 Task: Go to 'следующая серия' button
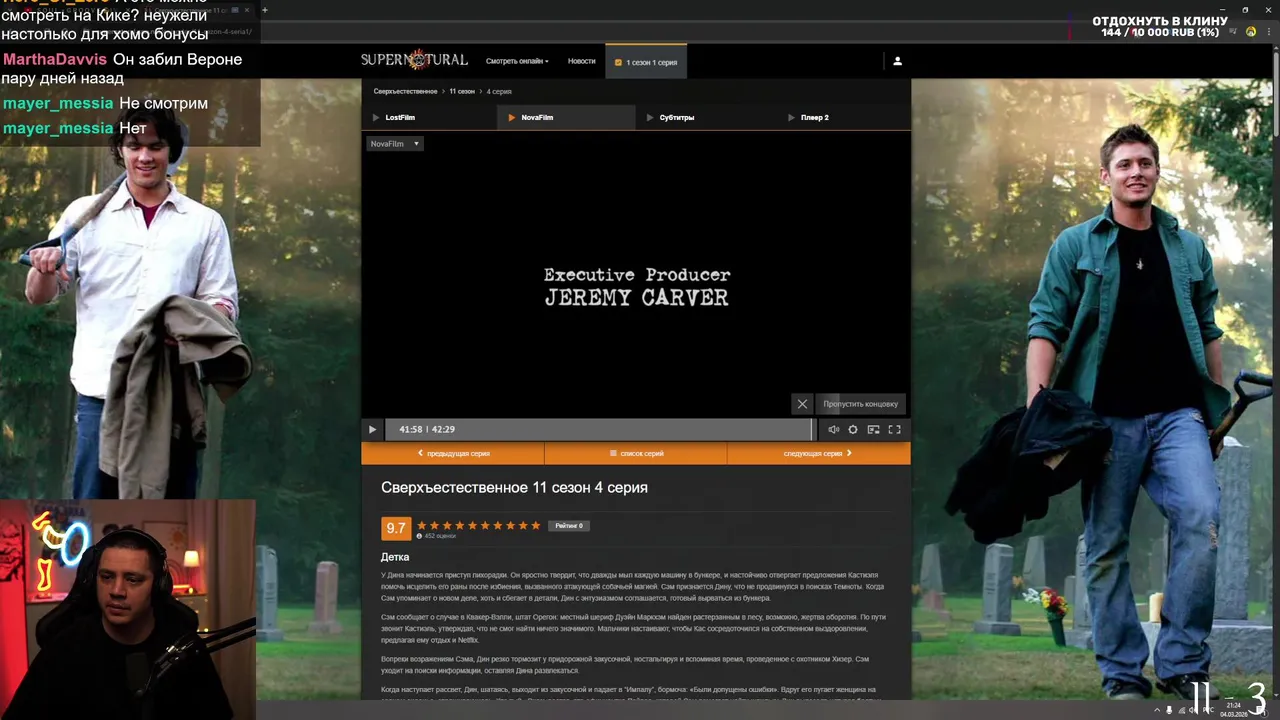click(x=819, y=453)
